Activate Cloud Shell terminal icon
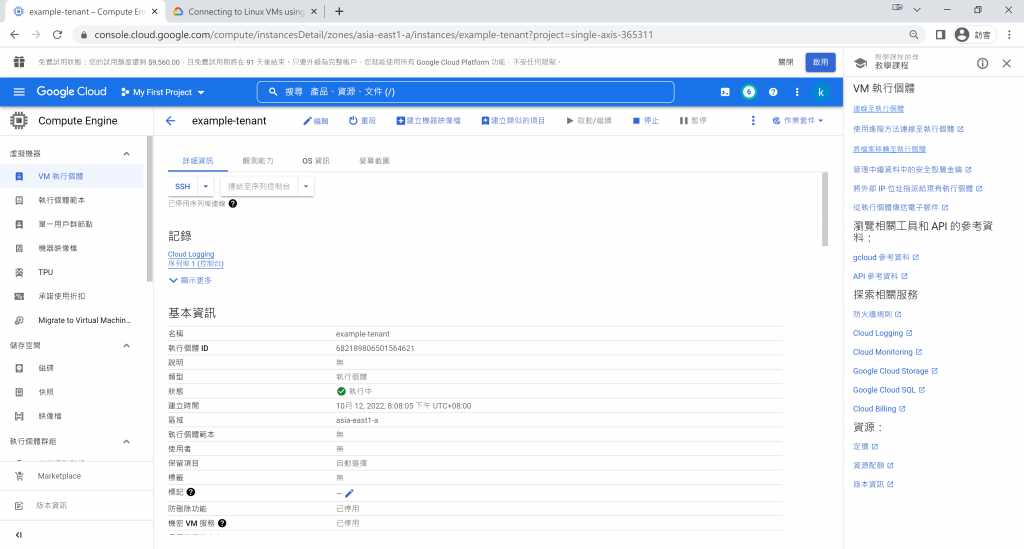 coord(725,92)
